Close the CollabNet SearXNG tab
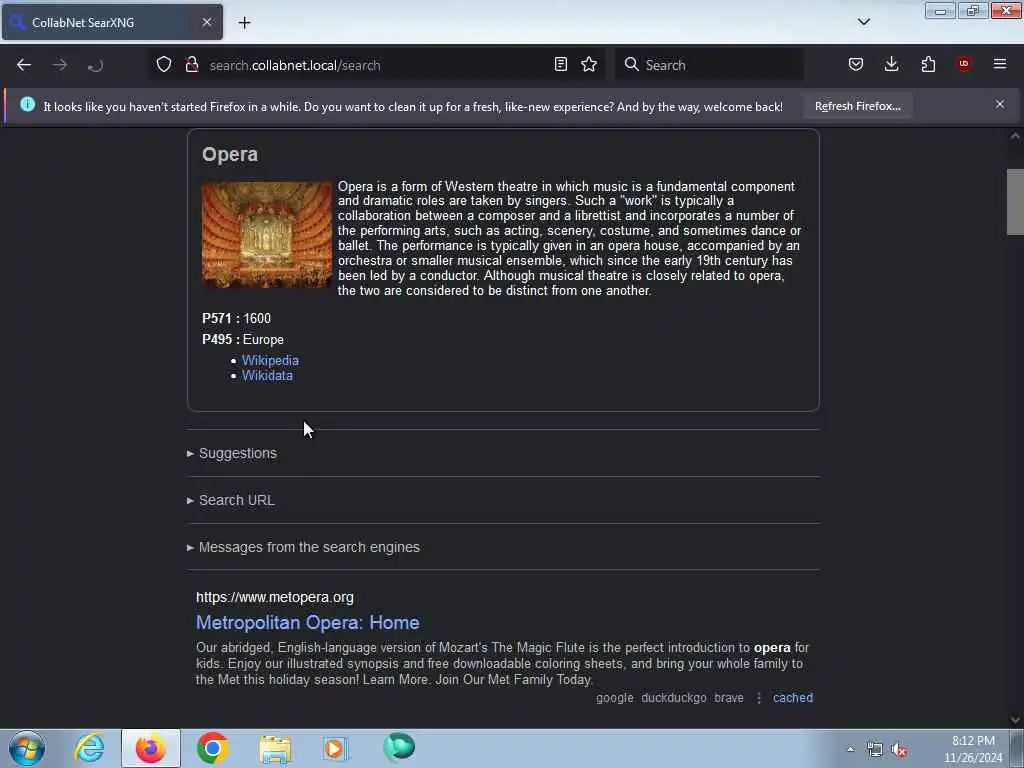Image resolution: width=1024 pixels, height=768 pixels. click(x=206, y=22)
